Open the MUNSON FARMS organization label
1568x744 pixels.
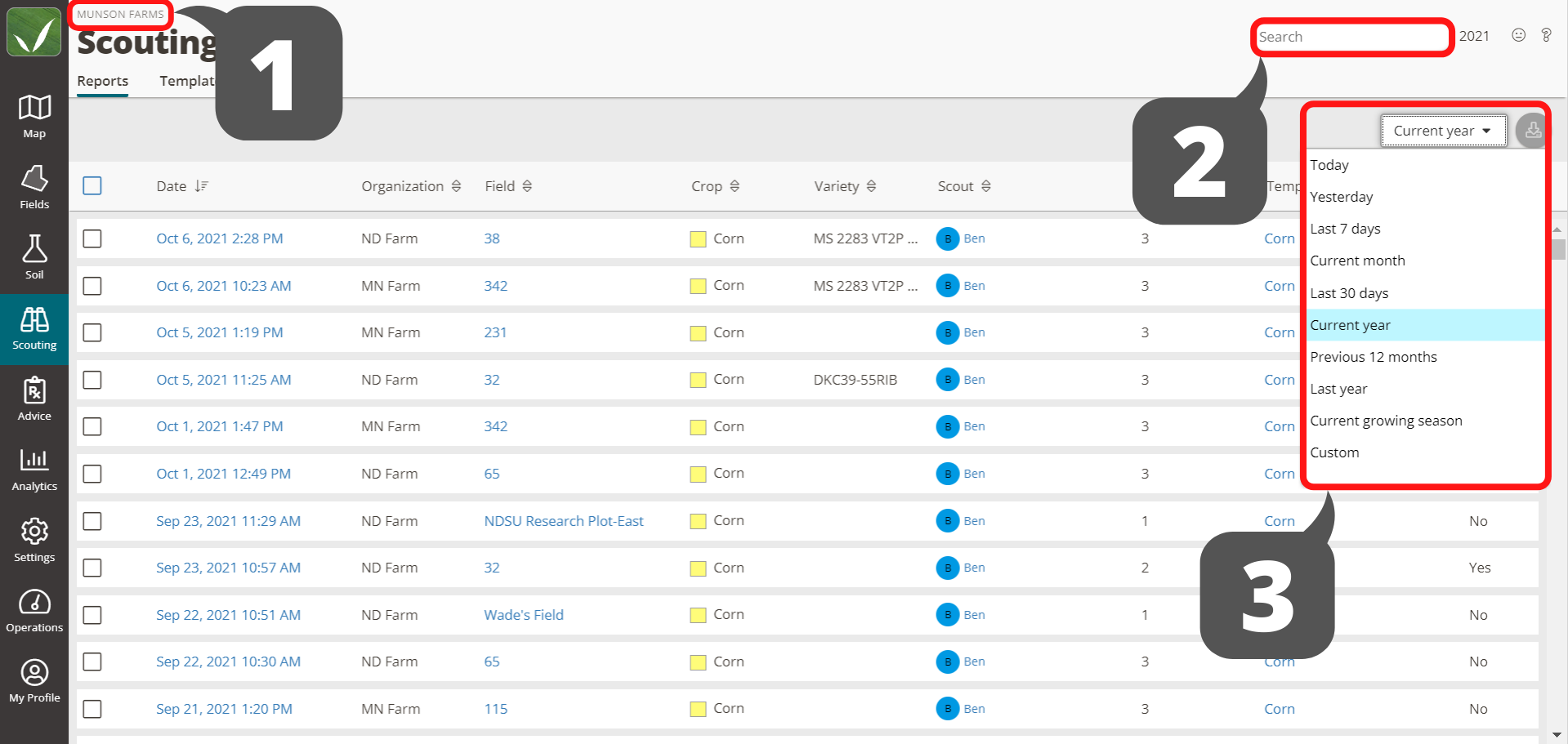pos(120,14)
